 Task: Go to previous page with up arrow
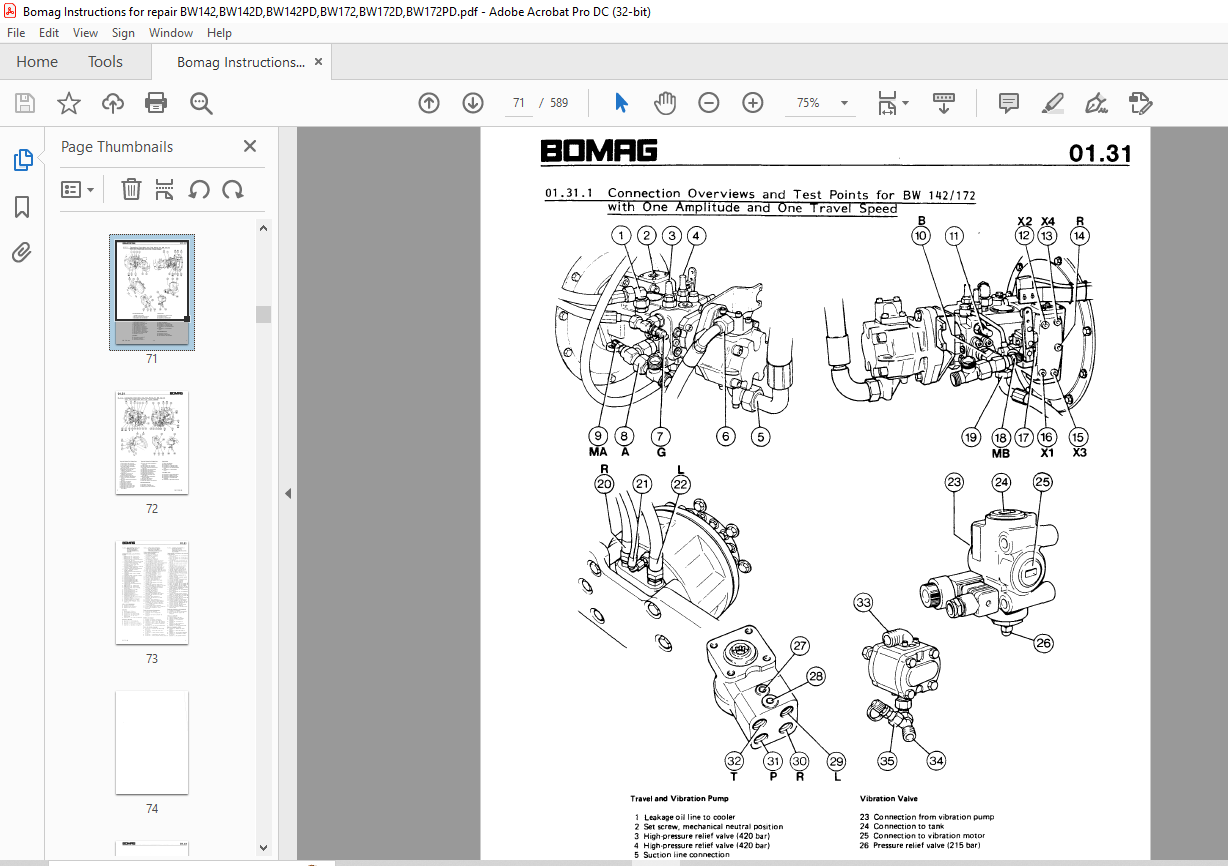tap(429, 103)
